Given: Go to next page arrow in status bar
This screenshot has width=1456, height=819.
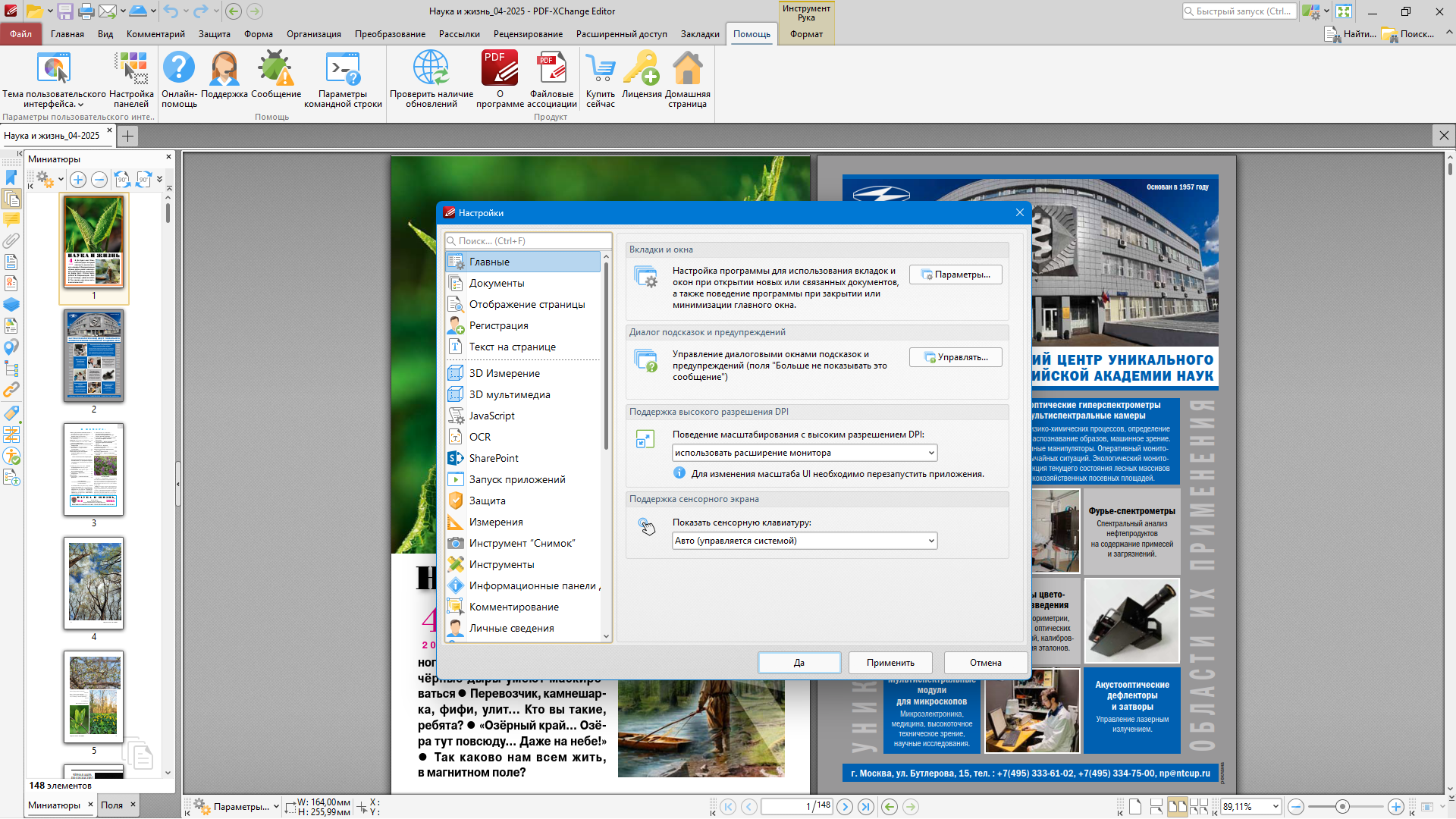Looking at the screenshot, I should click(x=845, y=807).
